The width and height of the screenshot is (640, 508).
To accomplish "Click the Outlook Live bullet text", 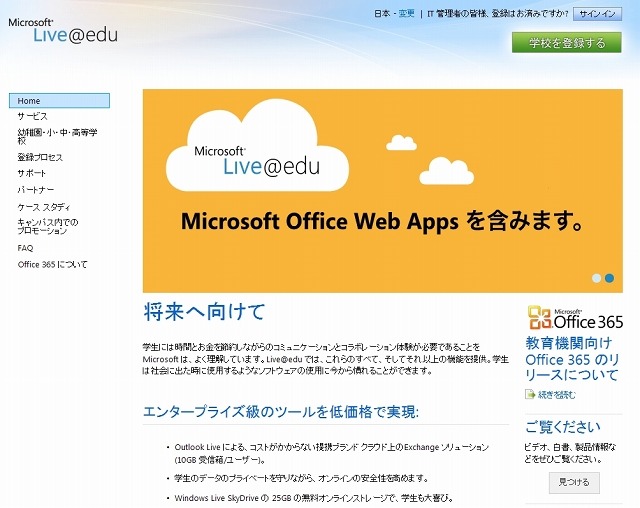I will pyautogui.click(x=331, y=453).
